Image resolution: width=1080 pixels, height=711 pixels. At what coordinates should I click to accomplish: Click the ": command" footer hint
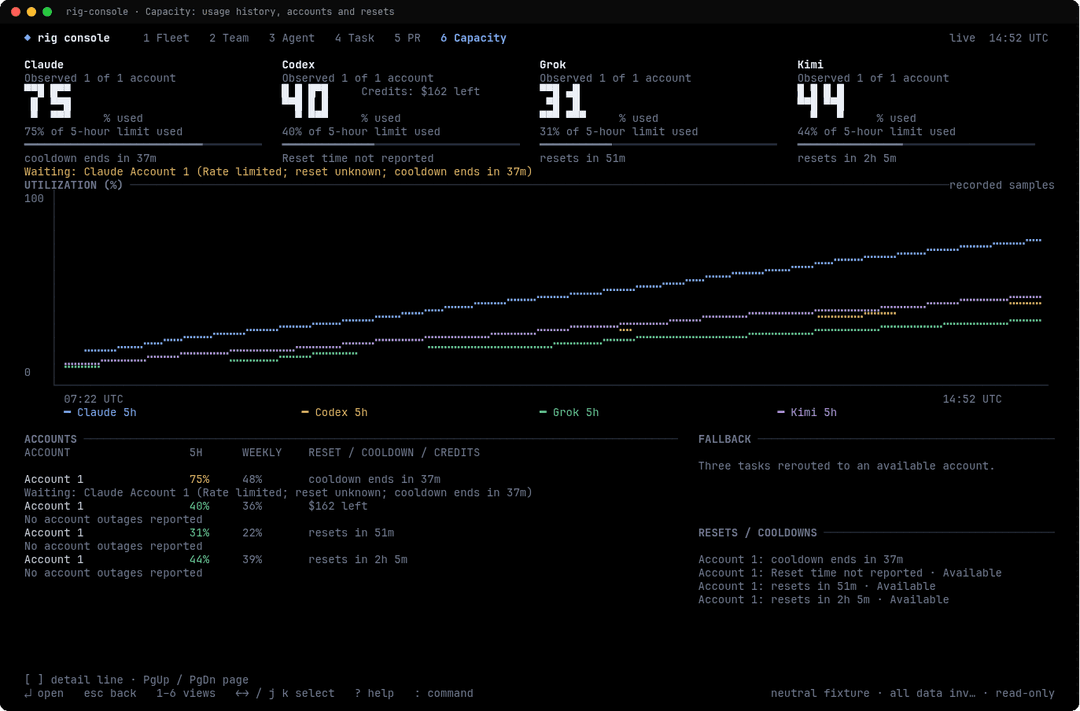tap(444, 693)
